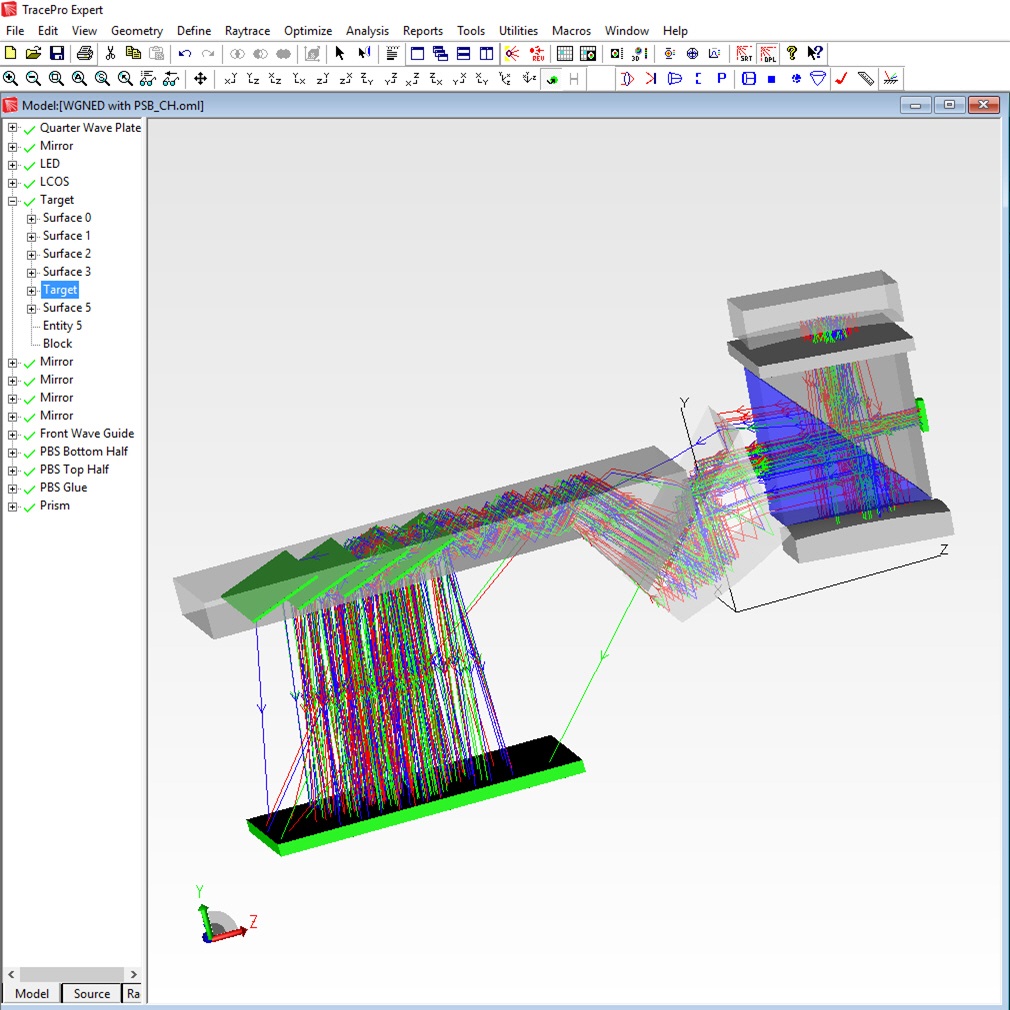Expand the LCOS tree node
This screenshot has height=1010, width=1010.
coord(14,181)
